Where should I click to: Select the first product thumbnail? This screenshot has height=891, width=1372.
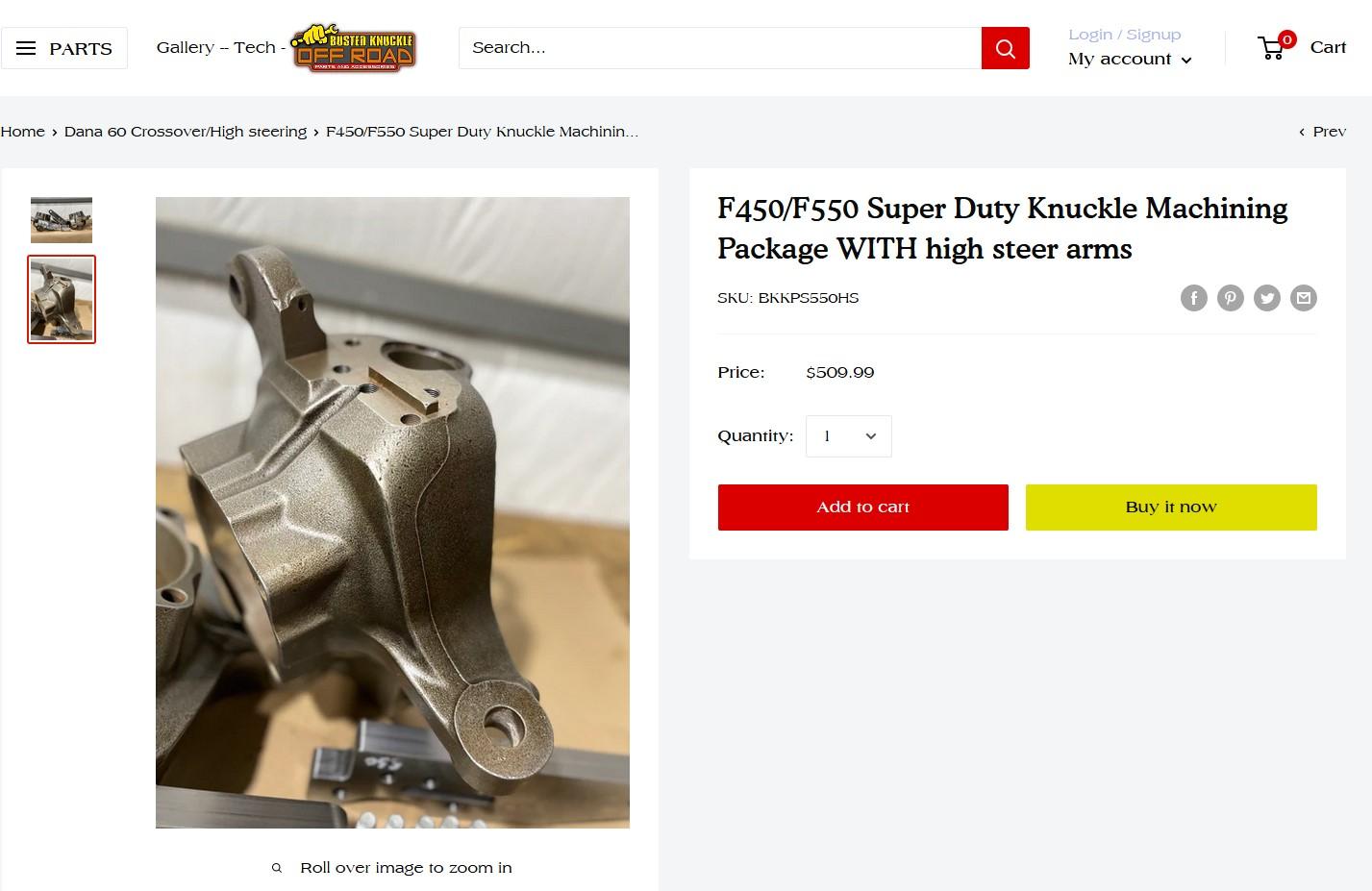pyautogui.click(x=62, y=220)
